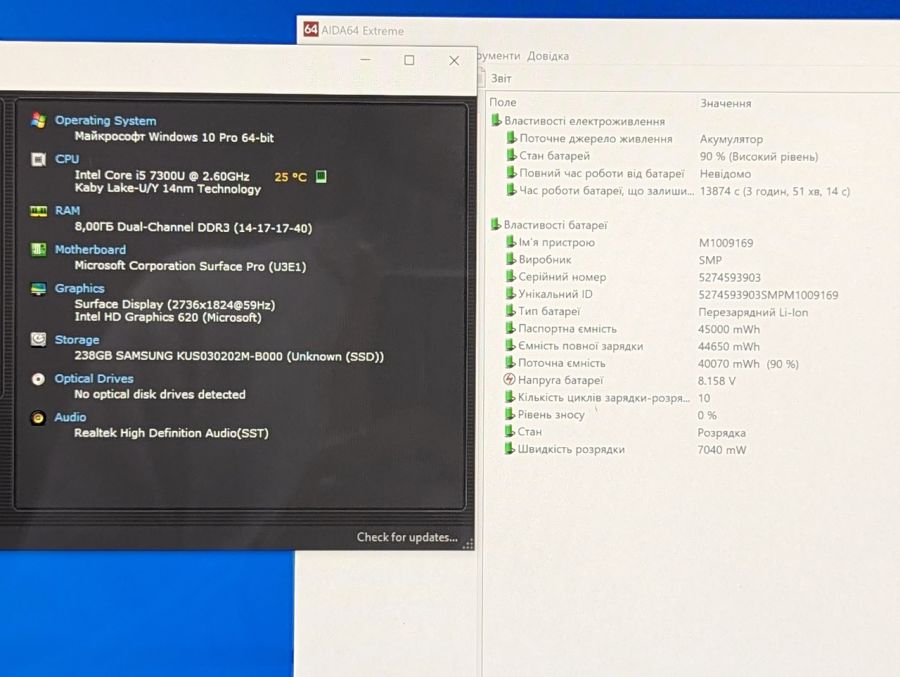Click the icon beside Повний час роботи від батареї
Image resolution: width=900 pixels, height=677 pixels.
tap(511, 172)
